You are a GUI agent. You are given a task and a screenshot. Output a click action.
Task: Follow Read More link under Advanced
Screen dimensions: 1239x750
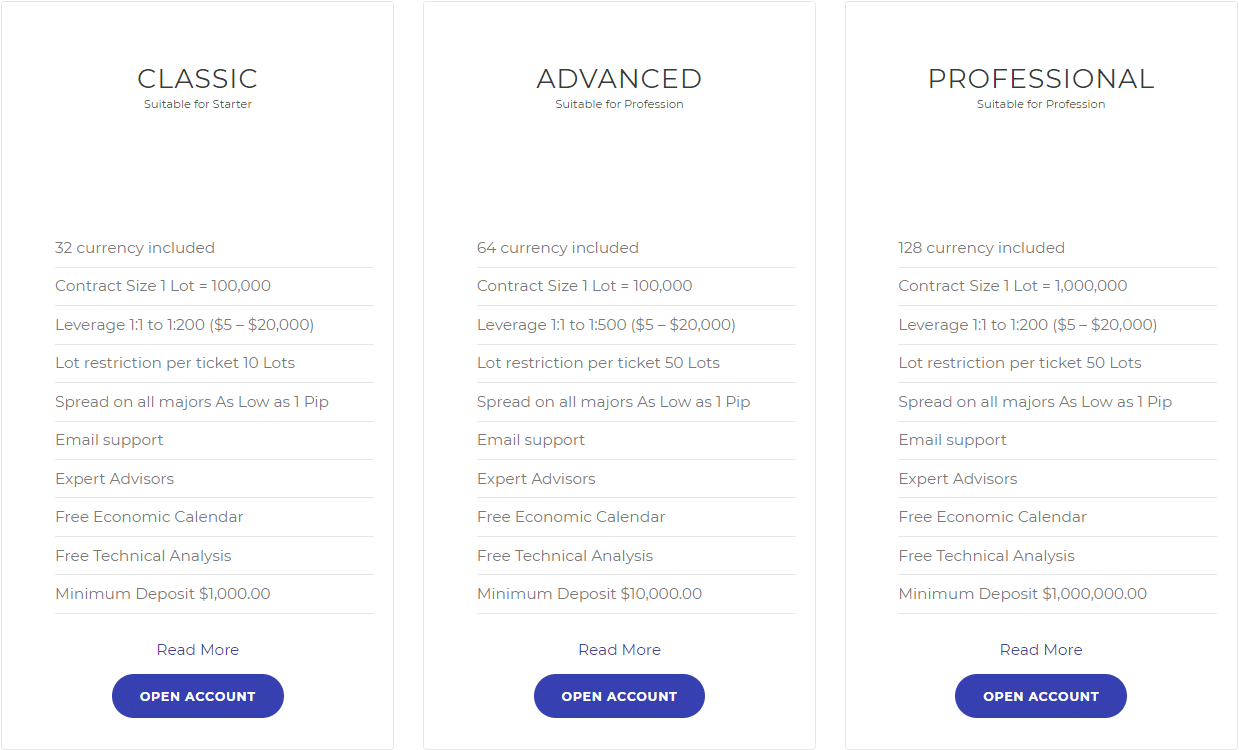point(619,650)
